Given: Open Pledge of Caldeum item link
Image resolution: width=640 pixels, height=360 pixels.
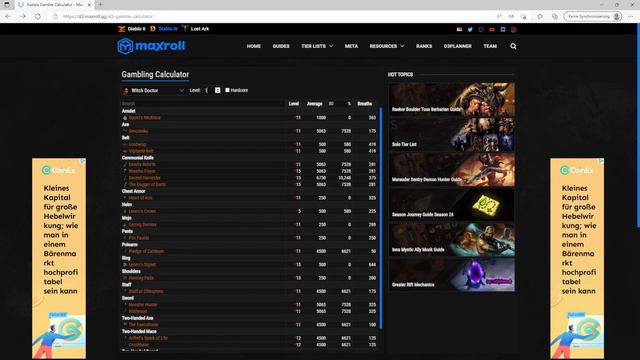Looking at the screenshot, I should pyautogui.click(x=146, y=251).
